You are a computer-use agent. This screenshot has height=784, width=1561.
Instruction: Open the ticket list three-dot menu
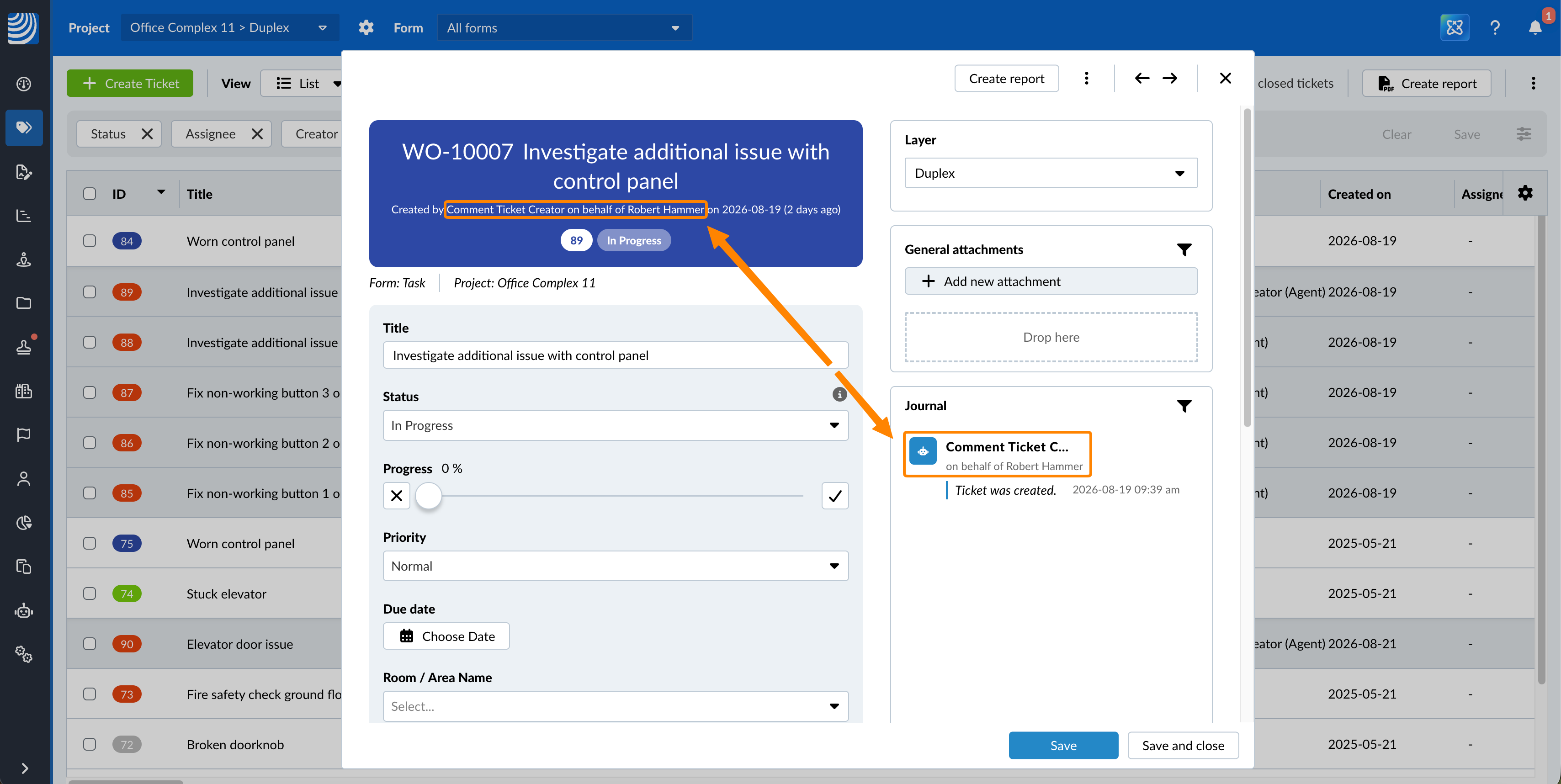point(1533,83)
